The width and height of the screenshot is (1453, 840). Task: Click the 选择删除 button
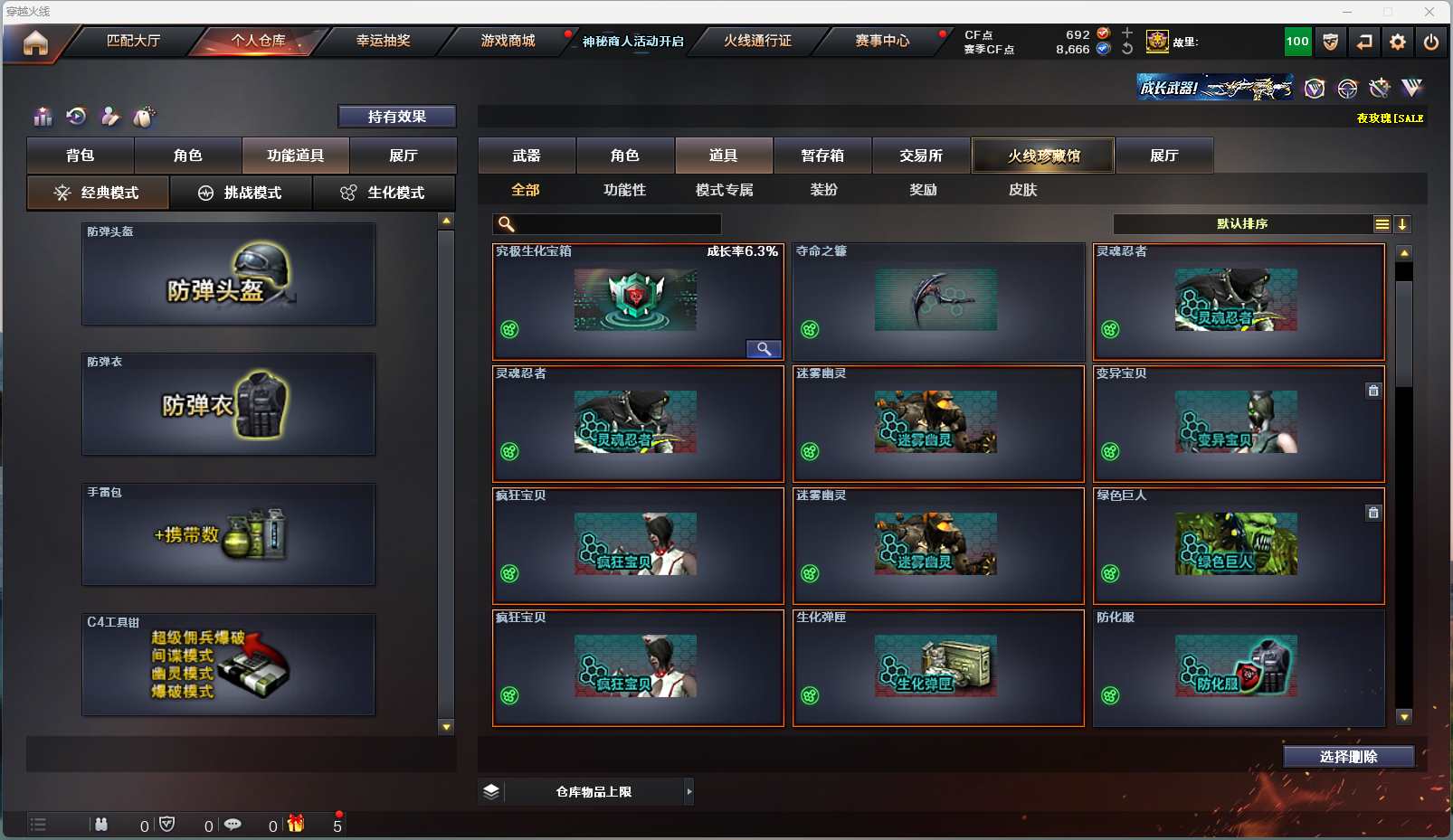pos(1349,757)
